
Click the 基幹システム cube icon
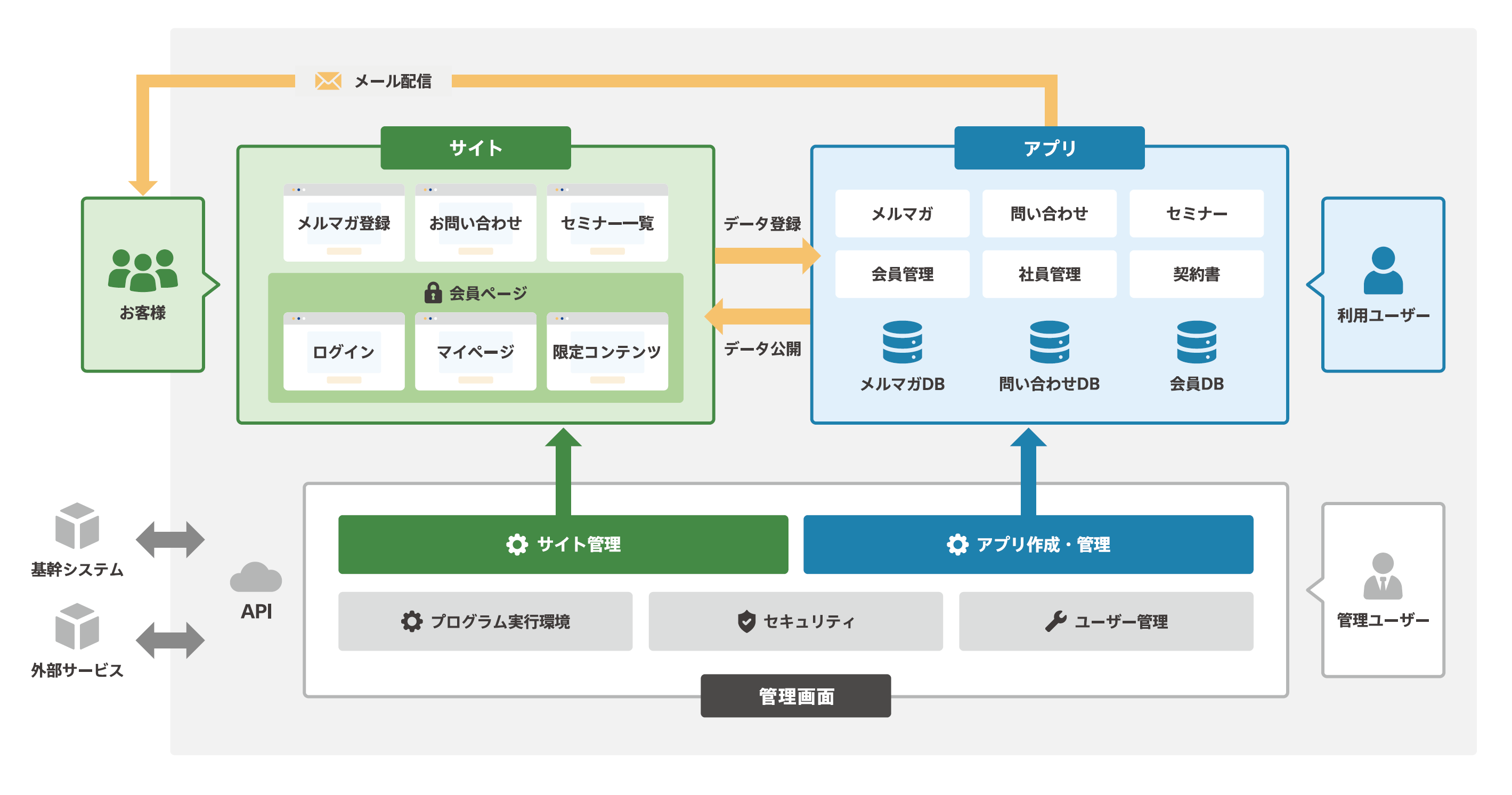point(77,525)
